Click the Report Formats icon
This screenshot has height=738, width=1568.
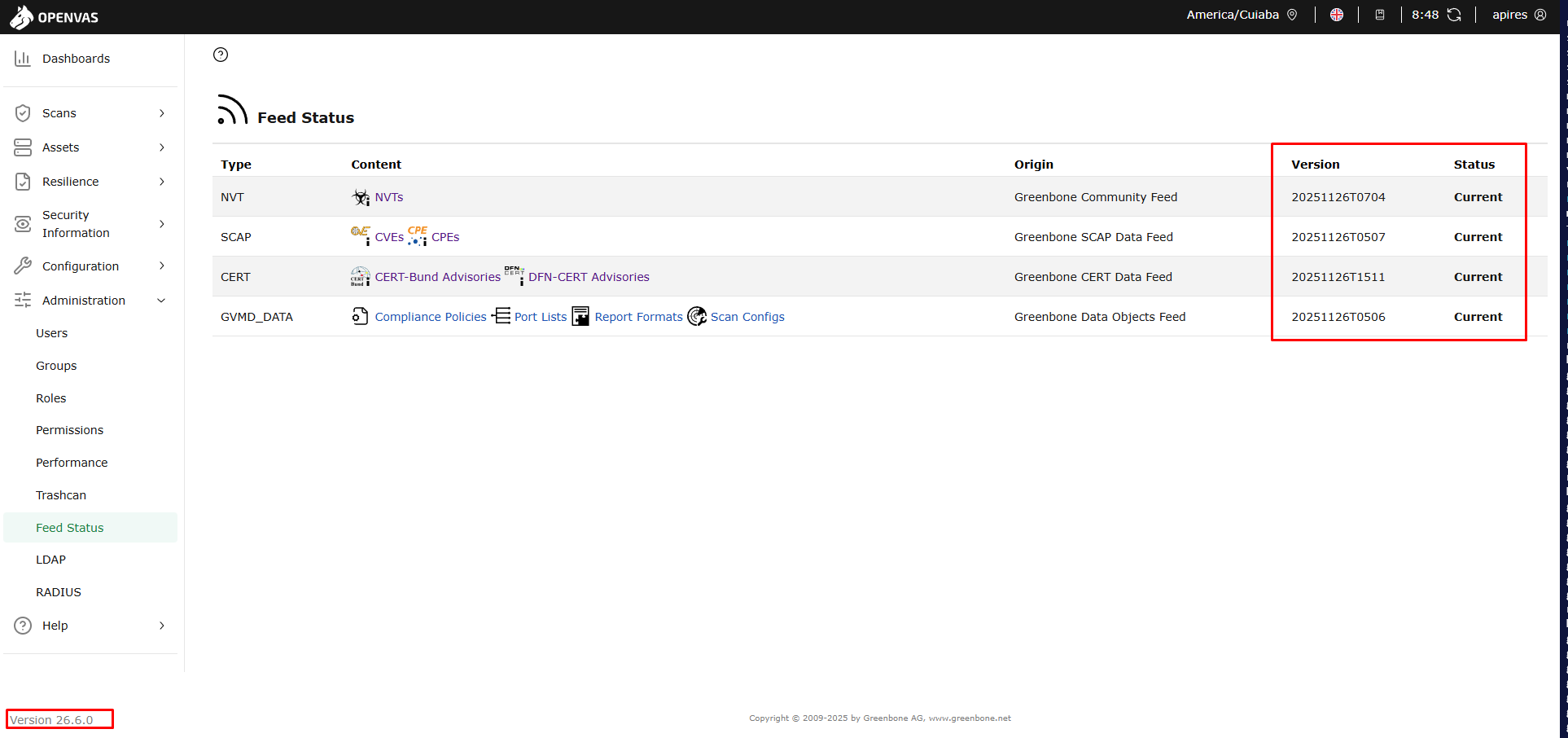(x=580, y=316)
